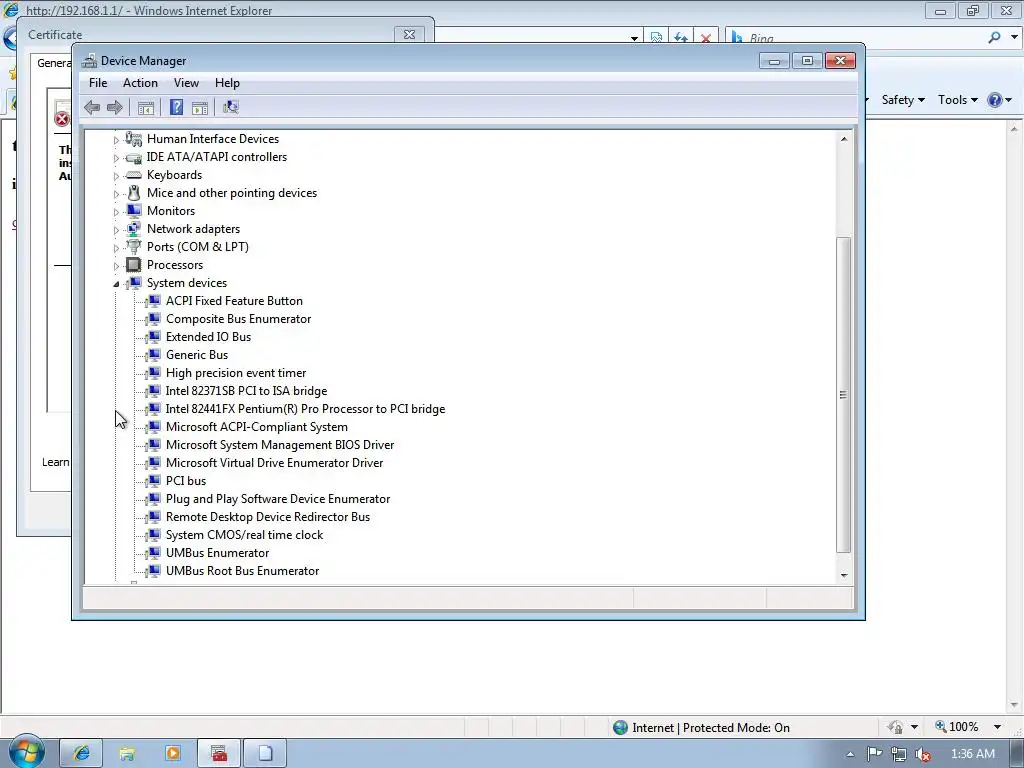Click the Bing search magnifier icon
The height and width of the screenshot is (768, 1024).
(x=995, y=38)
